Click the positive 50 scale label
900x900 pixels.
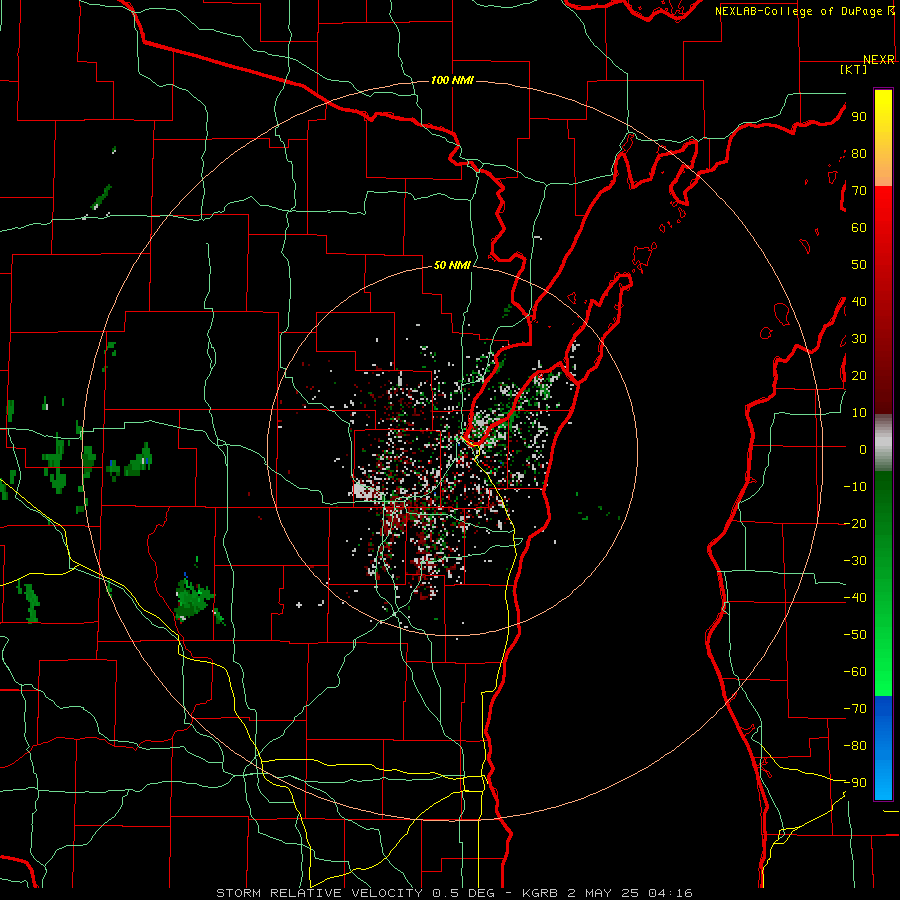tap(859, 265)
